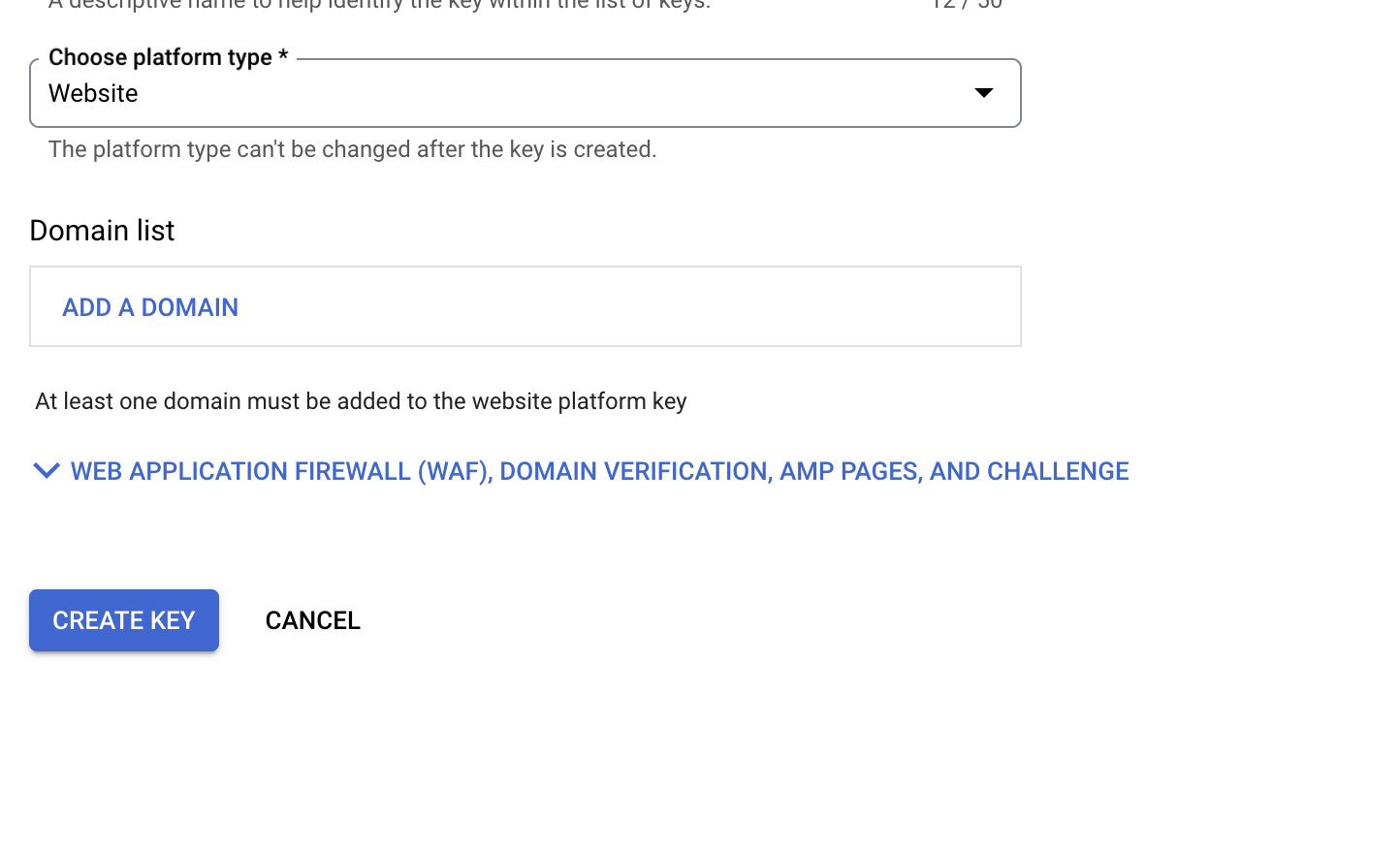Click the required asterisk in platform type label
Viewport: 1400px width, 851px height.
point(283,56)
